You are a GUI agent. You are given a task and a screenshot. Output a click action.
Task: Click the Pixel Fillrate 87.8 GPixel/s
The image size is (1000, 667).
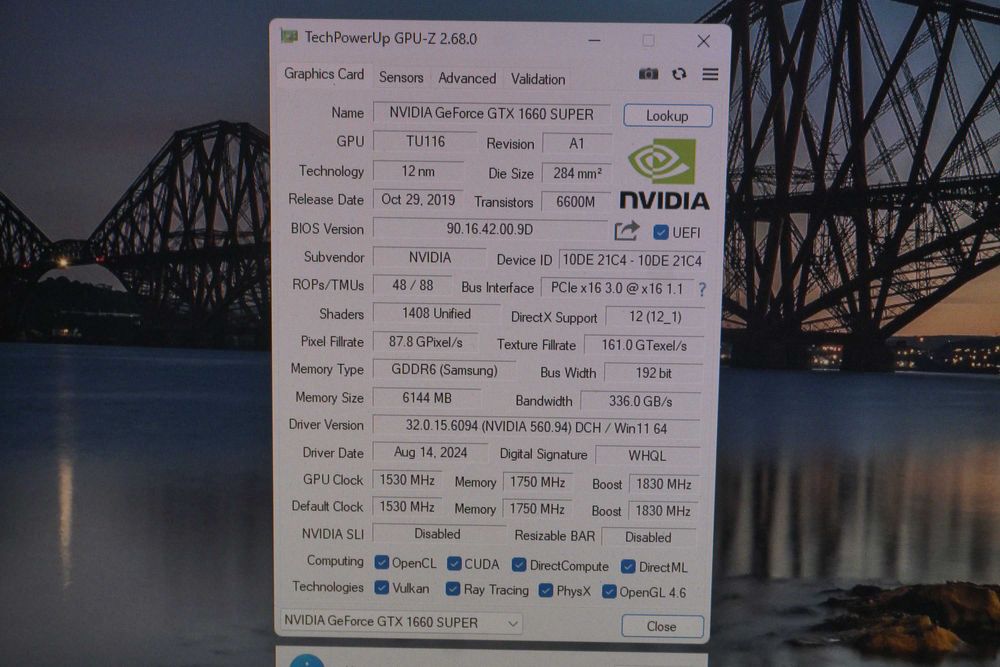425,342
